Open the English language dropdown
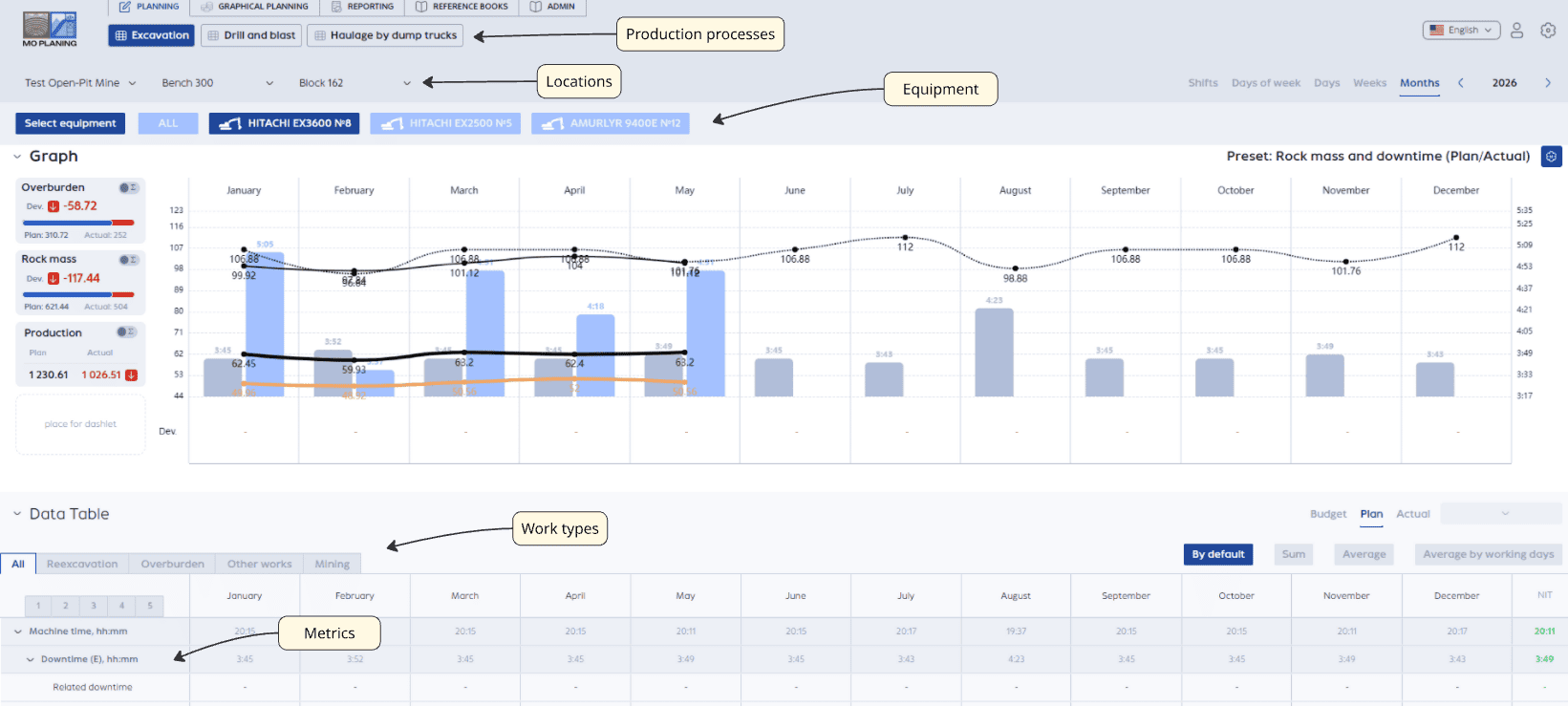1568x706 pixels. point(1461,31)
